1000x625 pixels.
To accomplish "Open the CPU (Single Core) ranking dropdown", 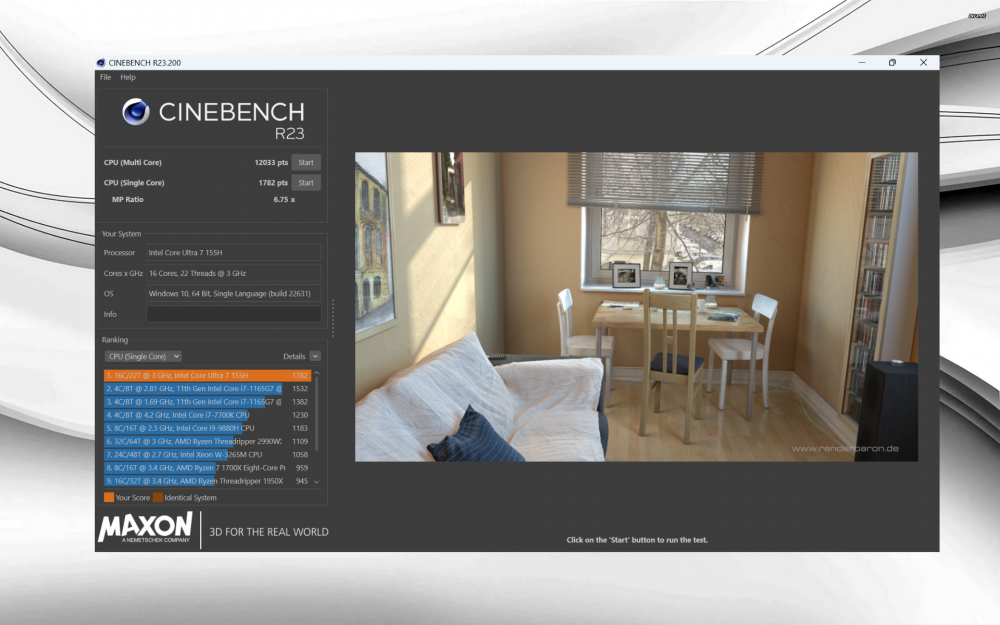I will [x=143, y=357].
